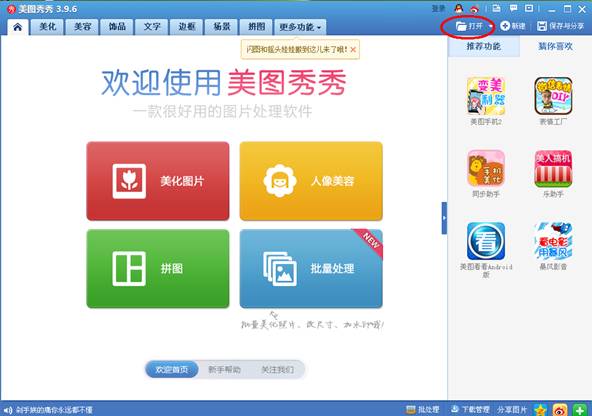
Task: Switch to the 装你喜欢 panel tab
Action: [555, 46]
